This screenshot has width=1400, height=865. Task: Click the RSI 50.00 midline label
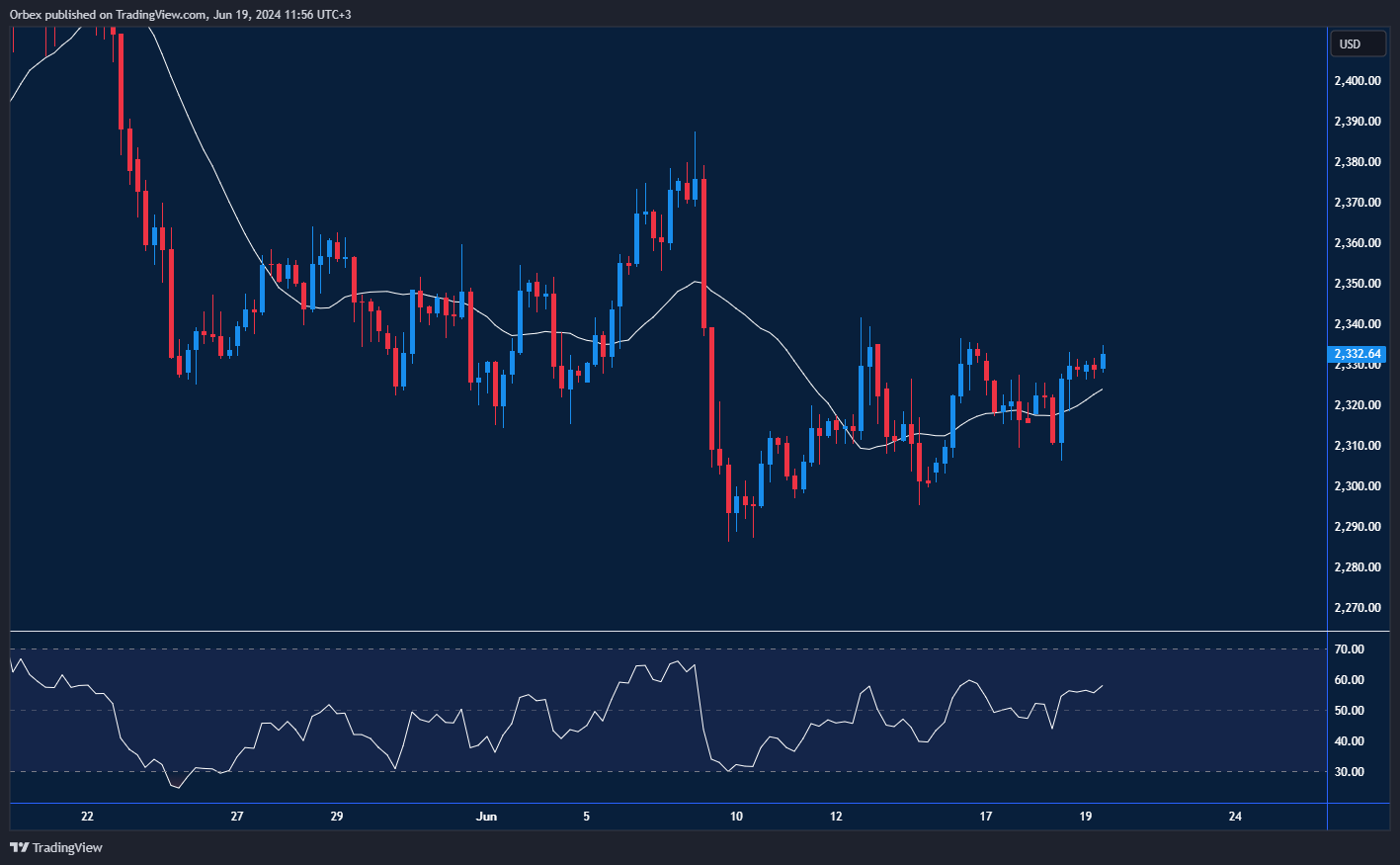pos(1349,711)
